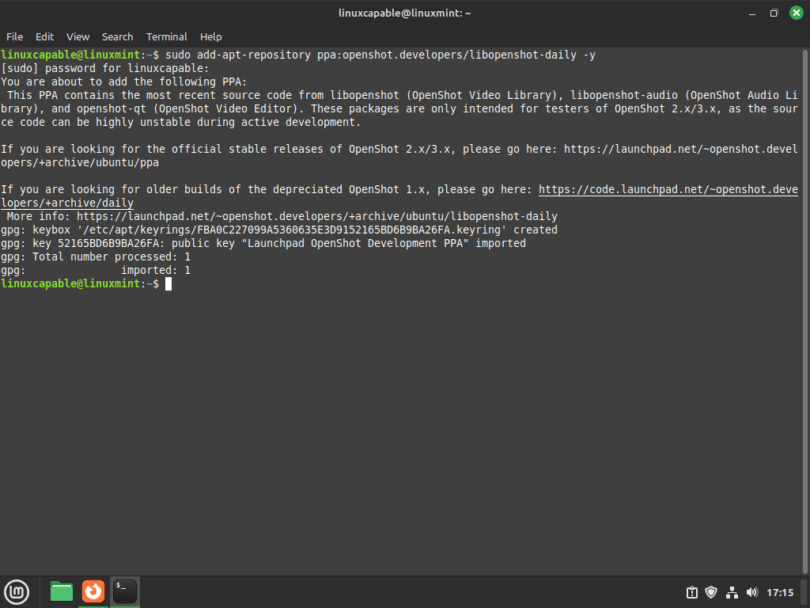Open the Search menu

tap(117, 36)
